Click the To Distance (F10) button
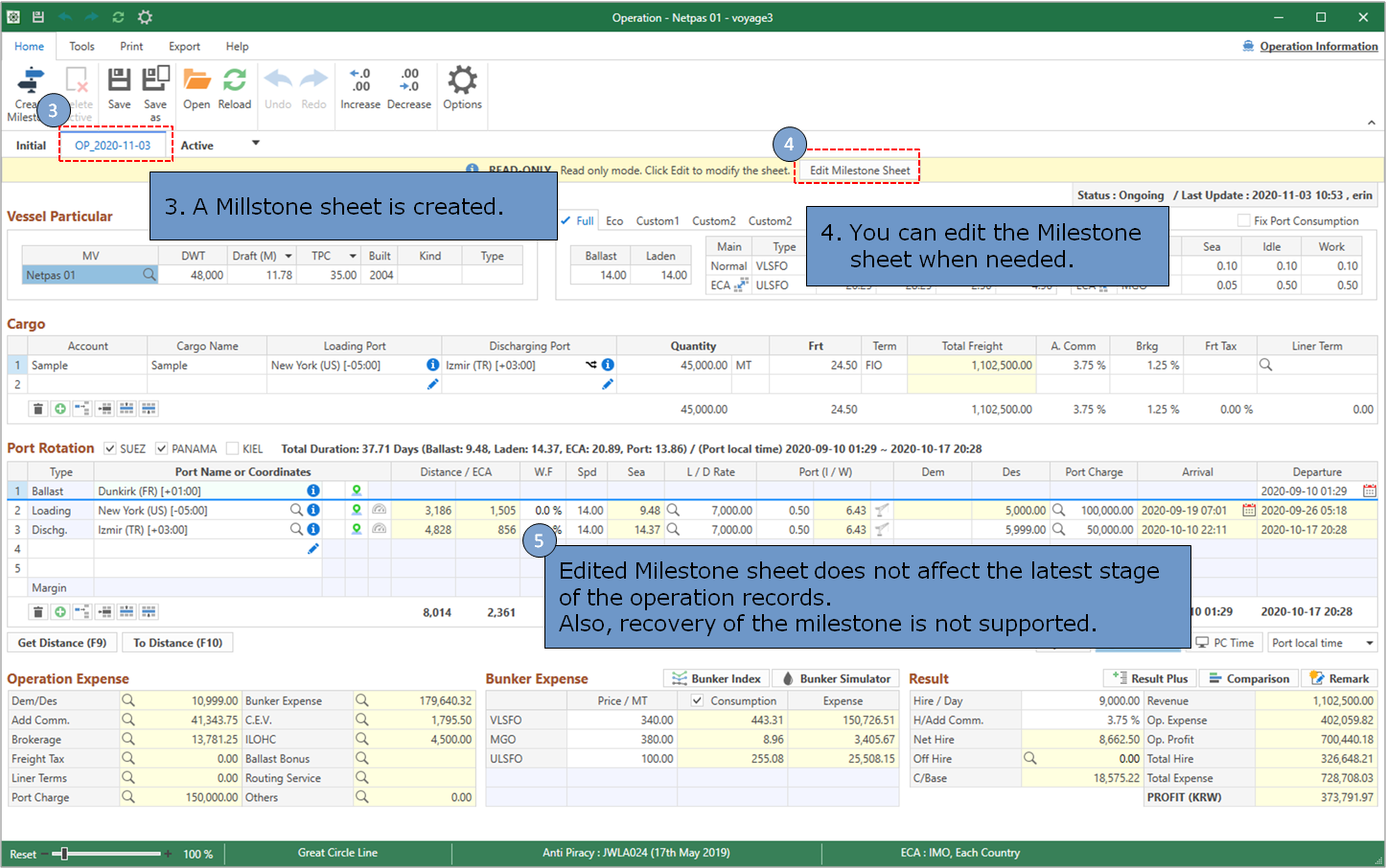The height and width of the screenshot is (868, 1386). pyautogui.click(x=177, y=643)
